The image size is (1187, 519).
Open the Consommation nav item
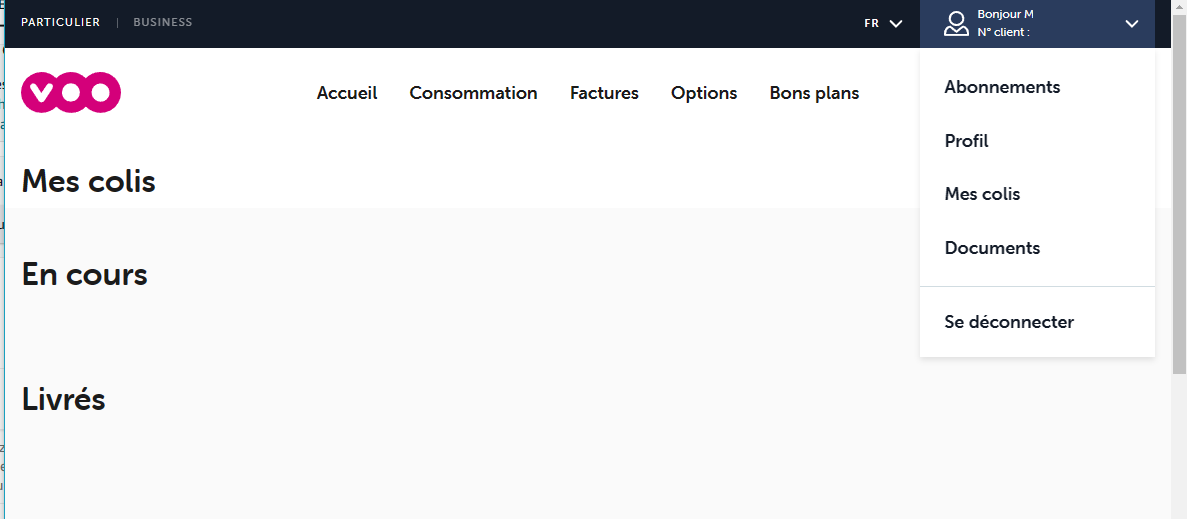point(473,93)
